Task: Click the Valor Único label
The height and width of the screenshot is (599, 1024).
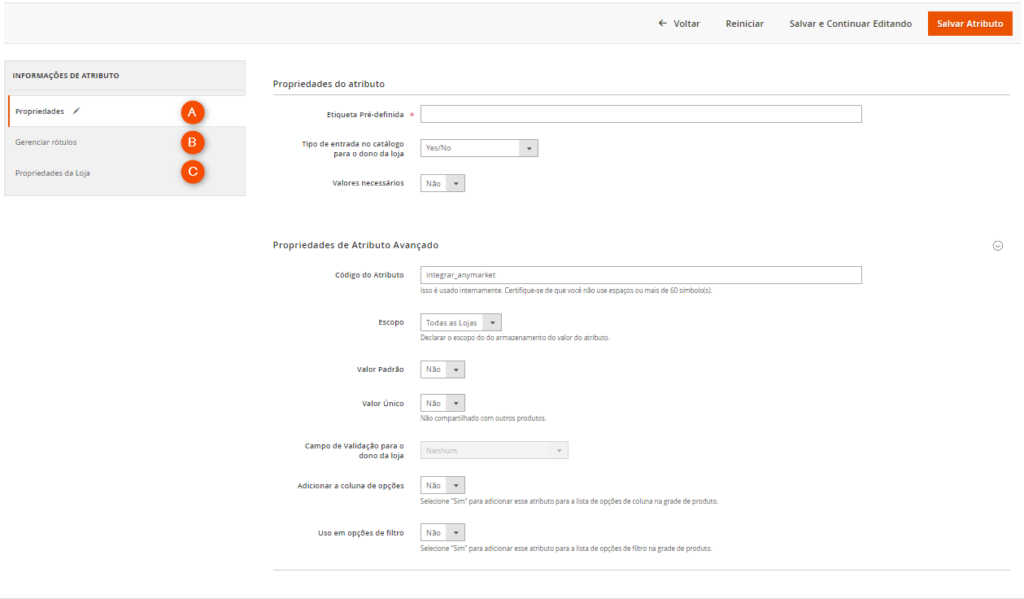Action: point(383,403)
